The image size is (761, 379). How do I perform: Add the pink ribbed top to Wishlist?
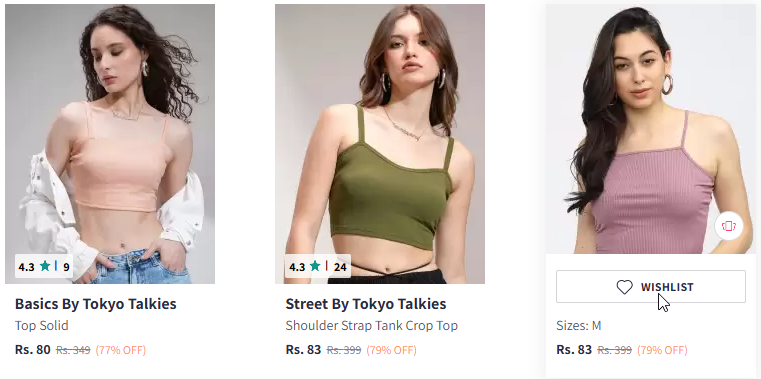651,287
